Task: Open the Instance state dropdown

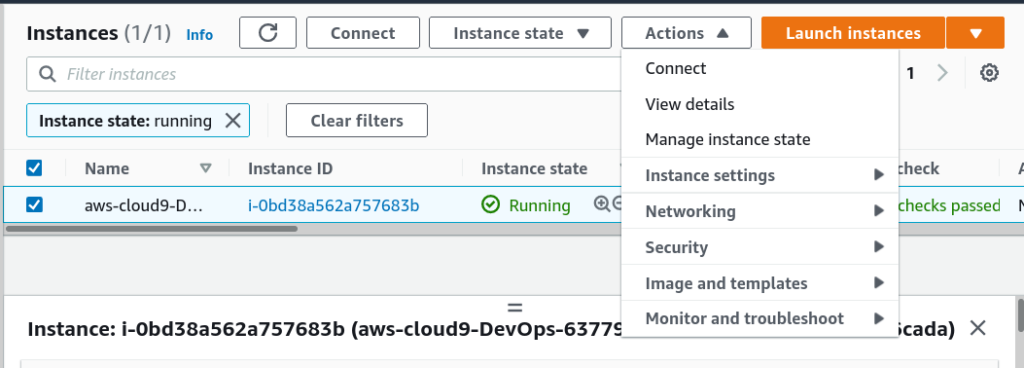Action: [x=520, y=33]
